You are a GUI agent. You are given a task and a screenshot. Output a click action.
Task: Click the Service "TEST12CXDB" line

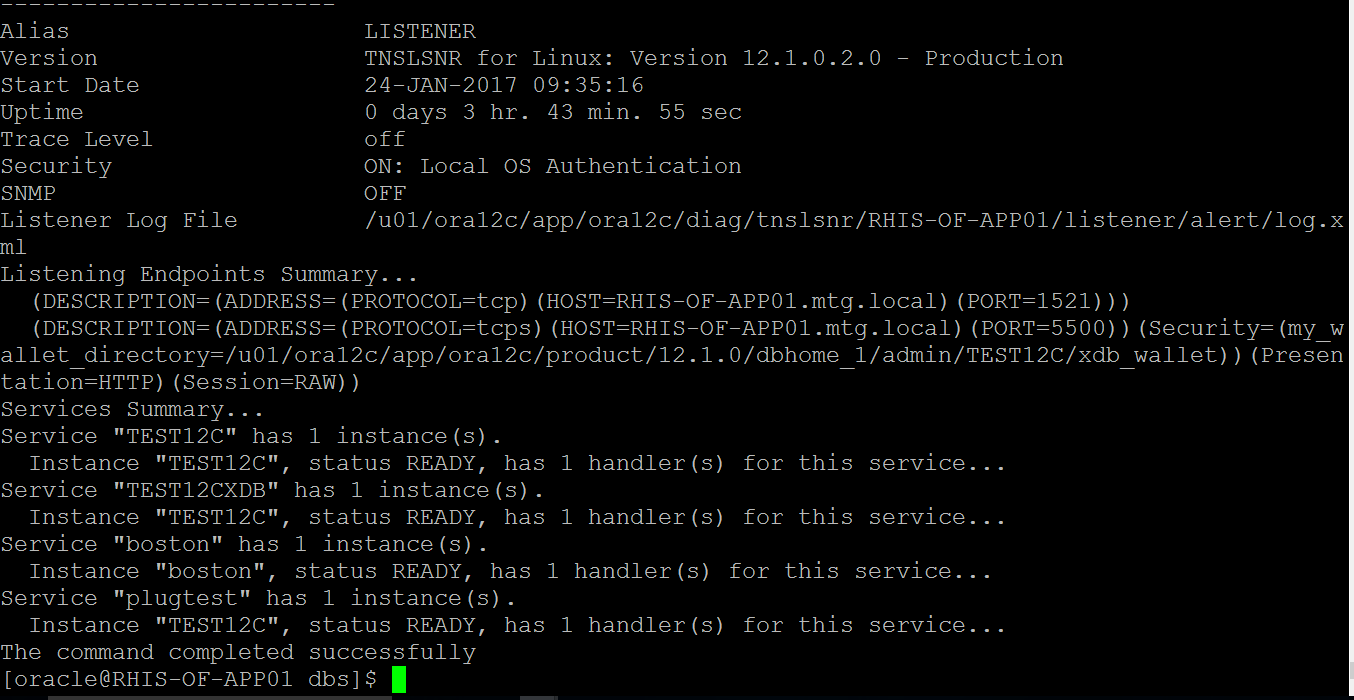coord(272,491)
